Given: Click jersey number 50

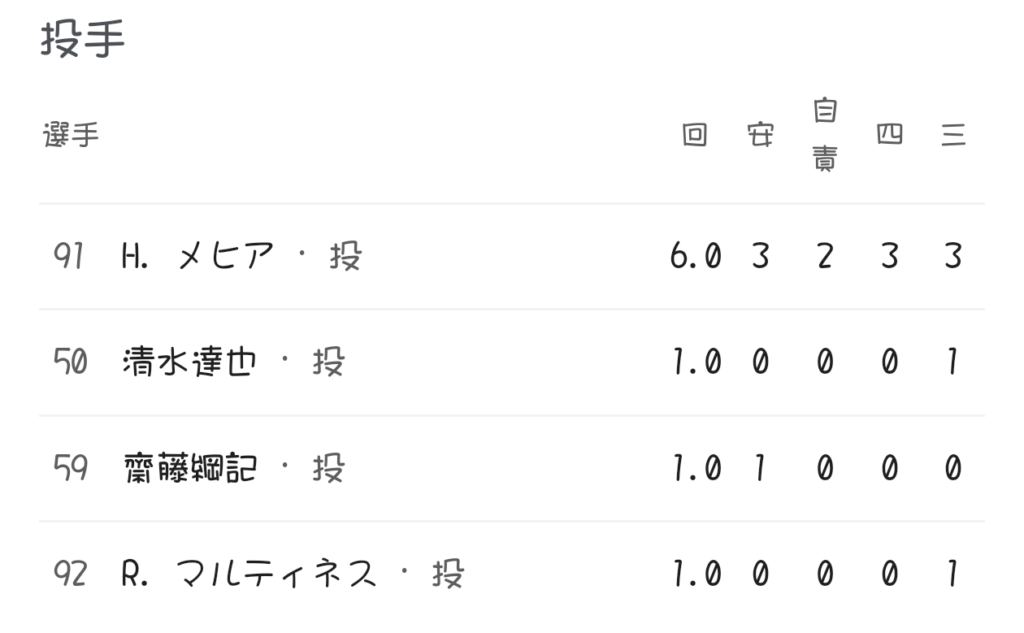Looking at the screenshot, I should click(70, 362).
